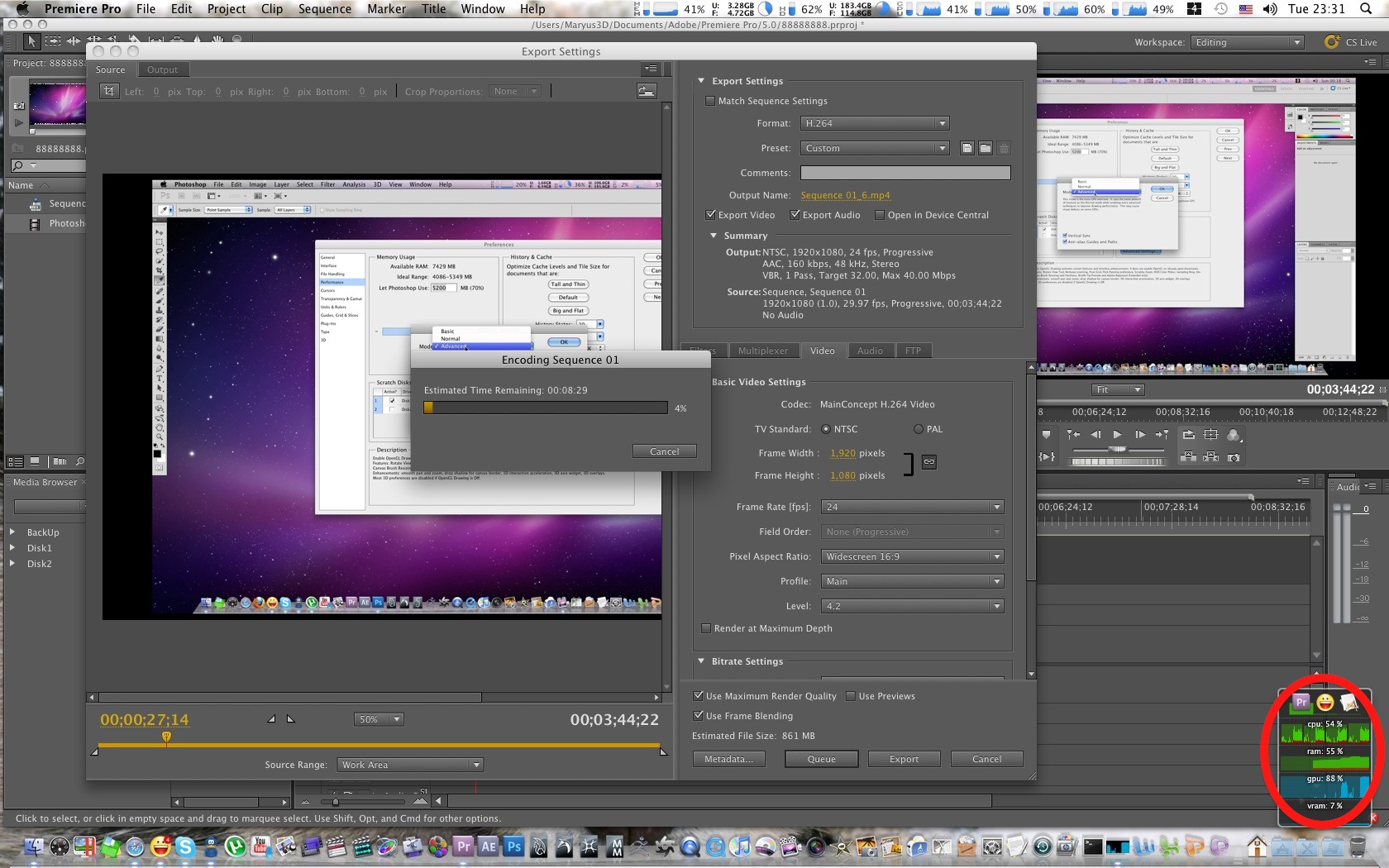Cancel the Encoding Sequence 01 progress
1389x868 pixels.
[664, 451]
